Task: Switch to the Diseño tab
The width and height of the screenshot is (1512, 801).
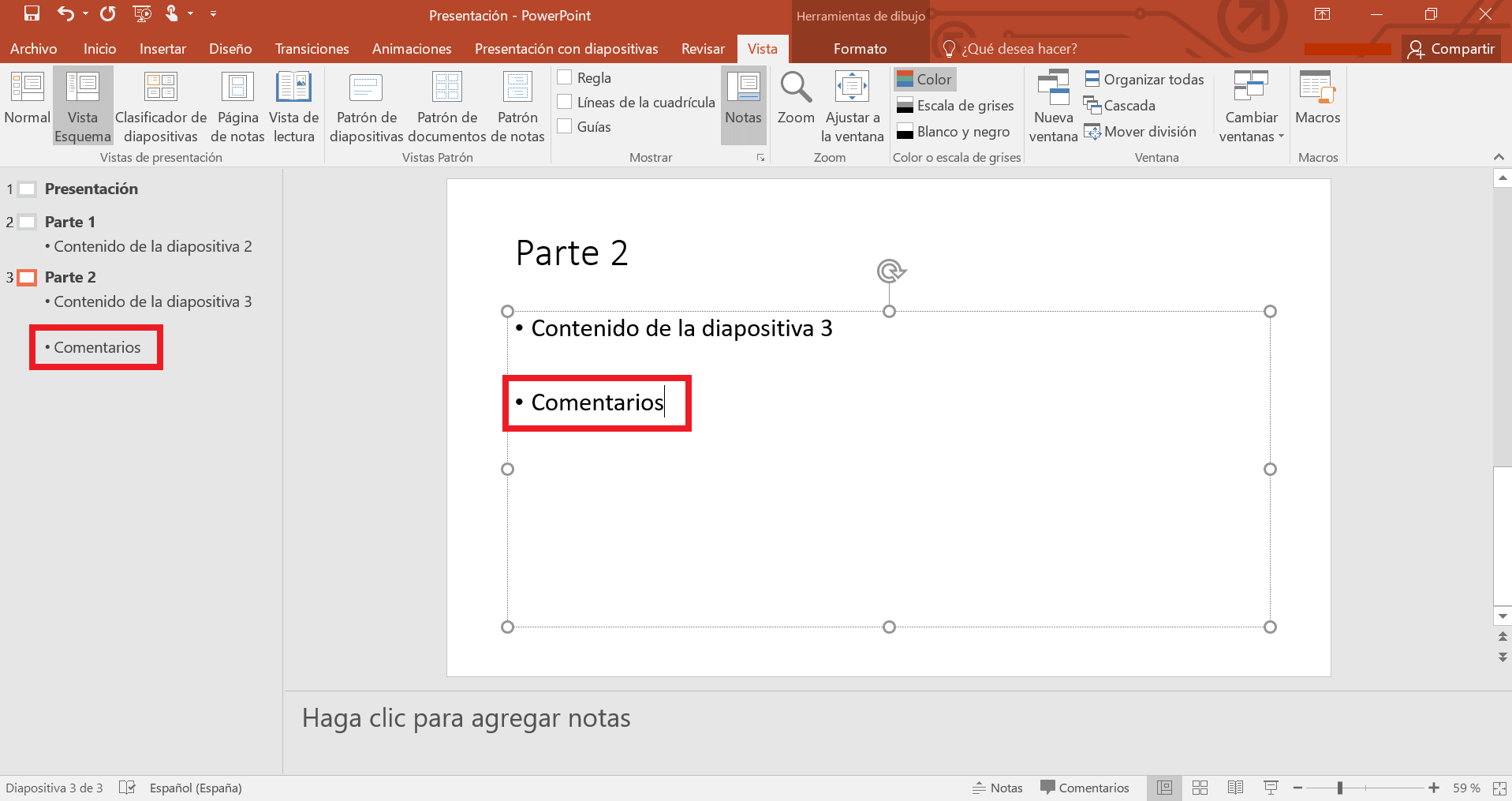Action: coord(230,49)
